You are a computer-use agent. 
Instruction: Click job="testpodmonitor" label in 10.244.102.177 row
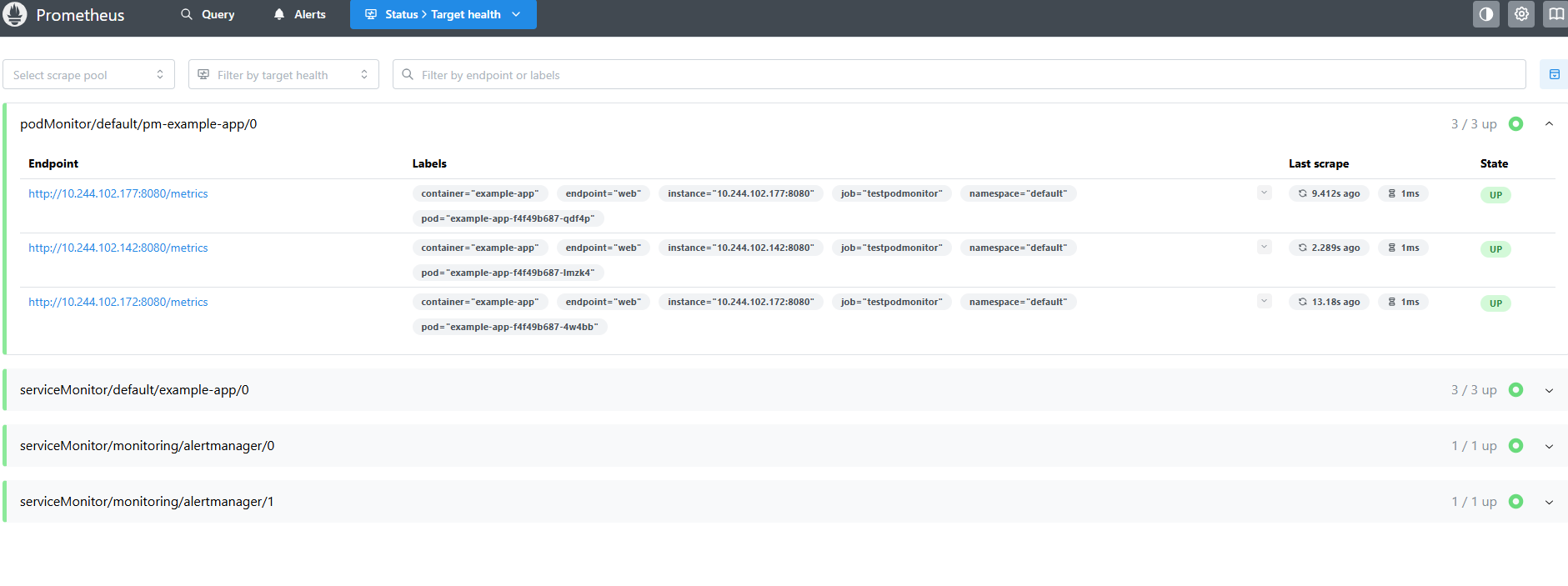pos(892,193)
